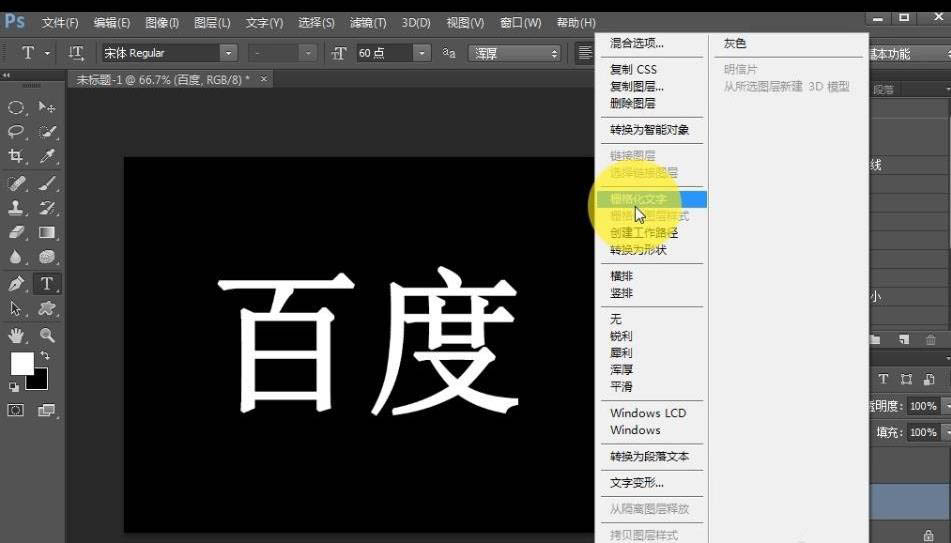Choose 文字变形... in the context menu
The image size is (951, 543).
click(x=637, y=483)
